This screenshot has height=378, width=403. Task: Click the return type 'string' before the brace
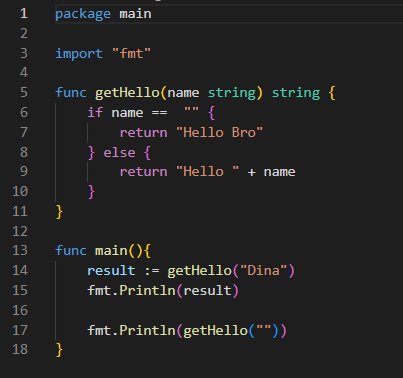(296, 93)
